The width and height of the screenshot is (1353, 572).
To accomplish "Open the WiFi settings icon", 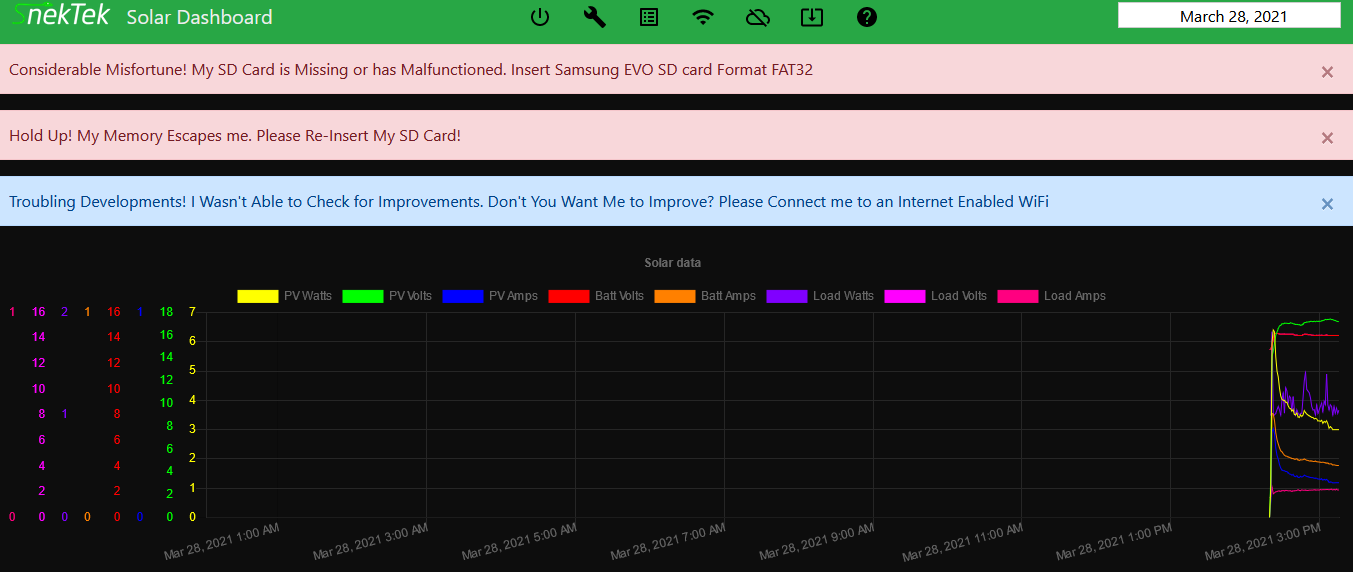I will (x=704, y=17).
